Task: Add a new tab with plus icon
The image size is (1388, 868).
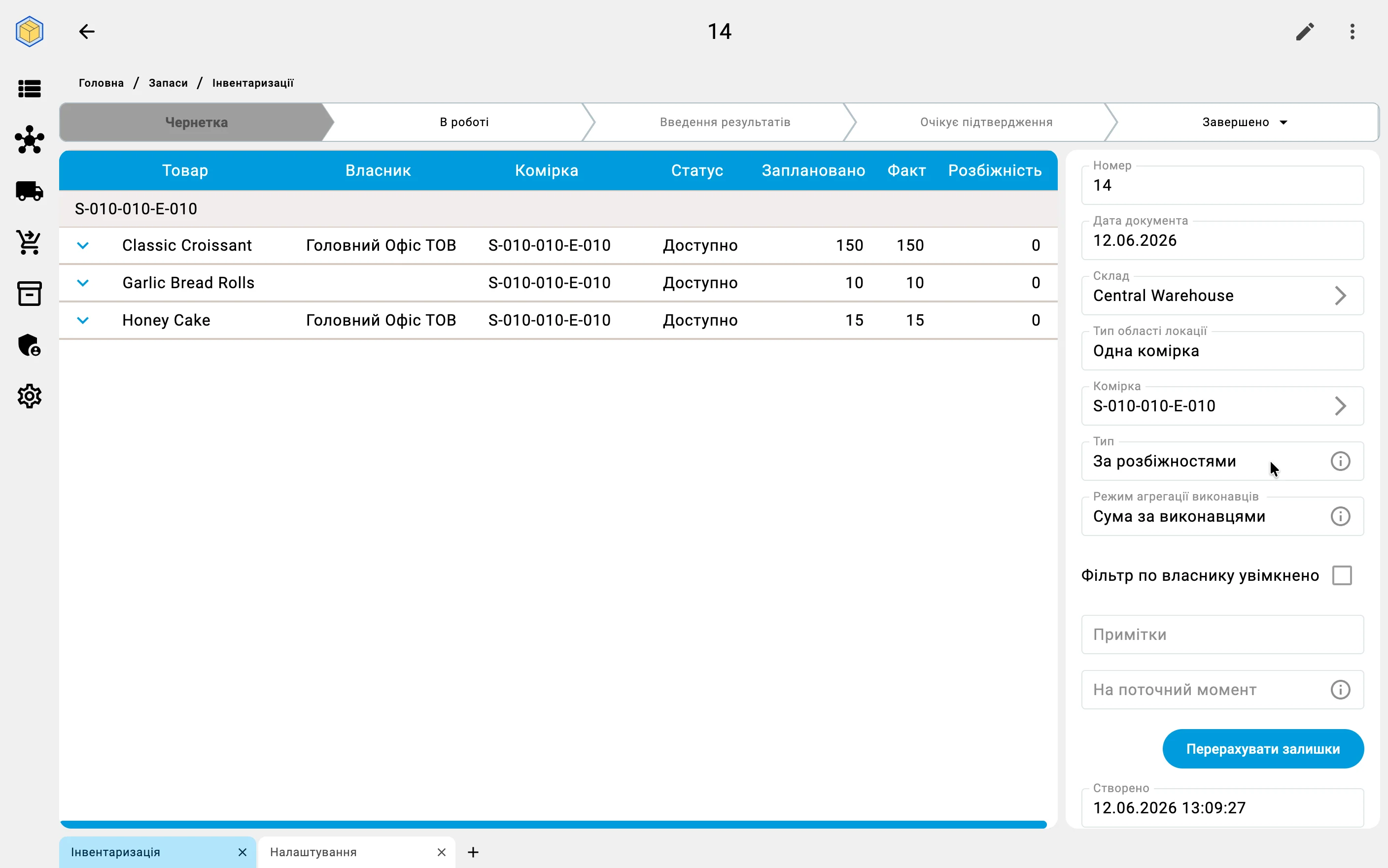Action: 473,852
